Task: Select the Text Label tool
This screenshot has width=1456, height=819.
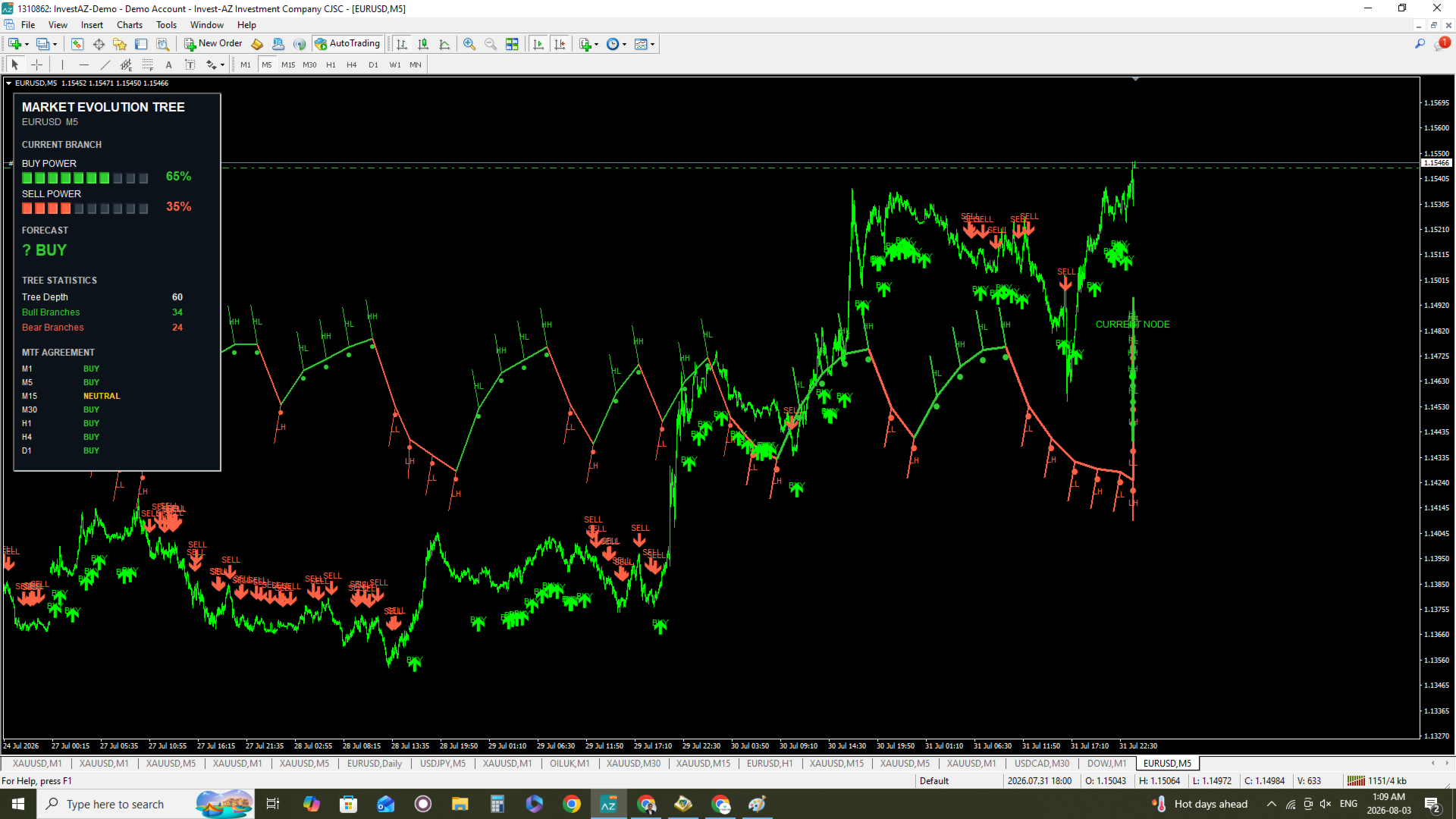Action: pyautogui.click(x=190, y=64)
